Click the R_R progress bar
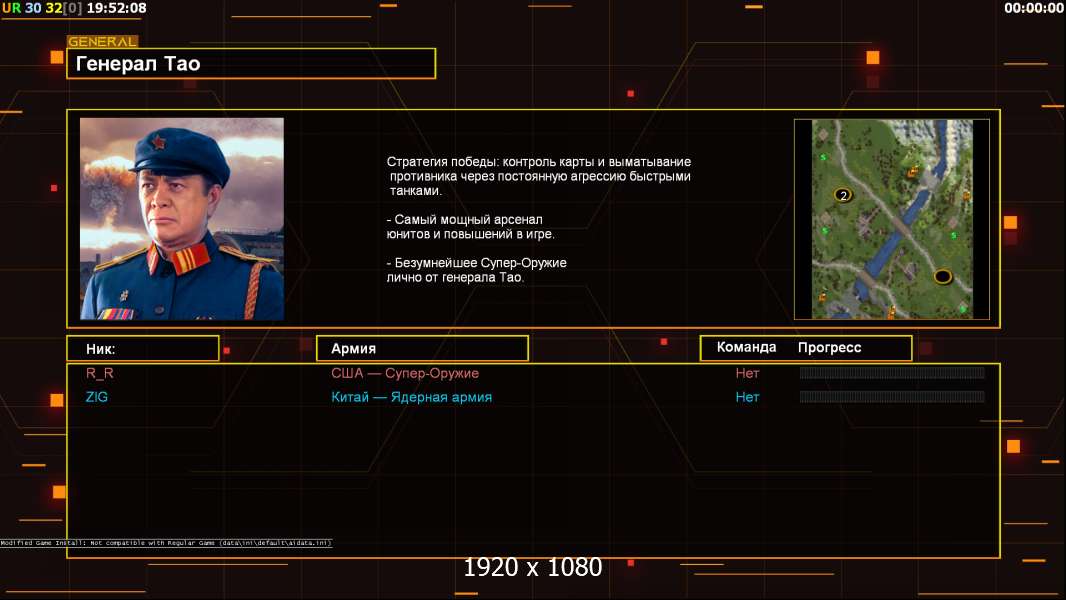 coord(892,373)
